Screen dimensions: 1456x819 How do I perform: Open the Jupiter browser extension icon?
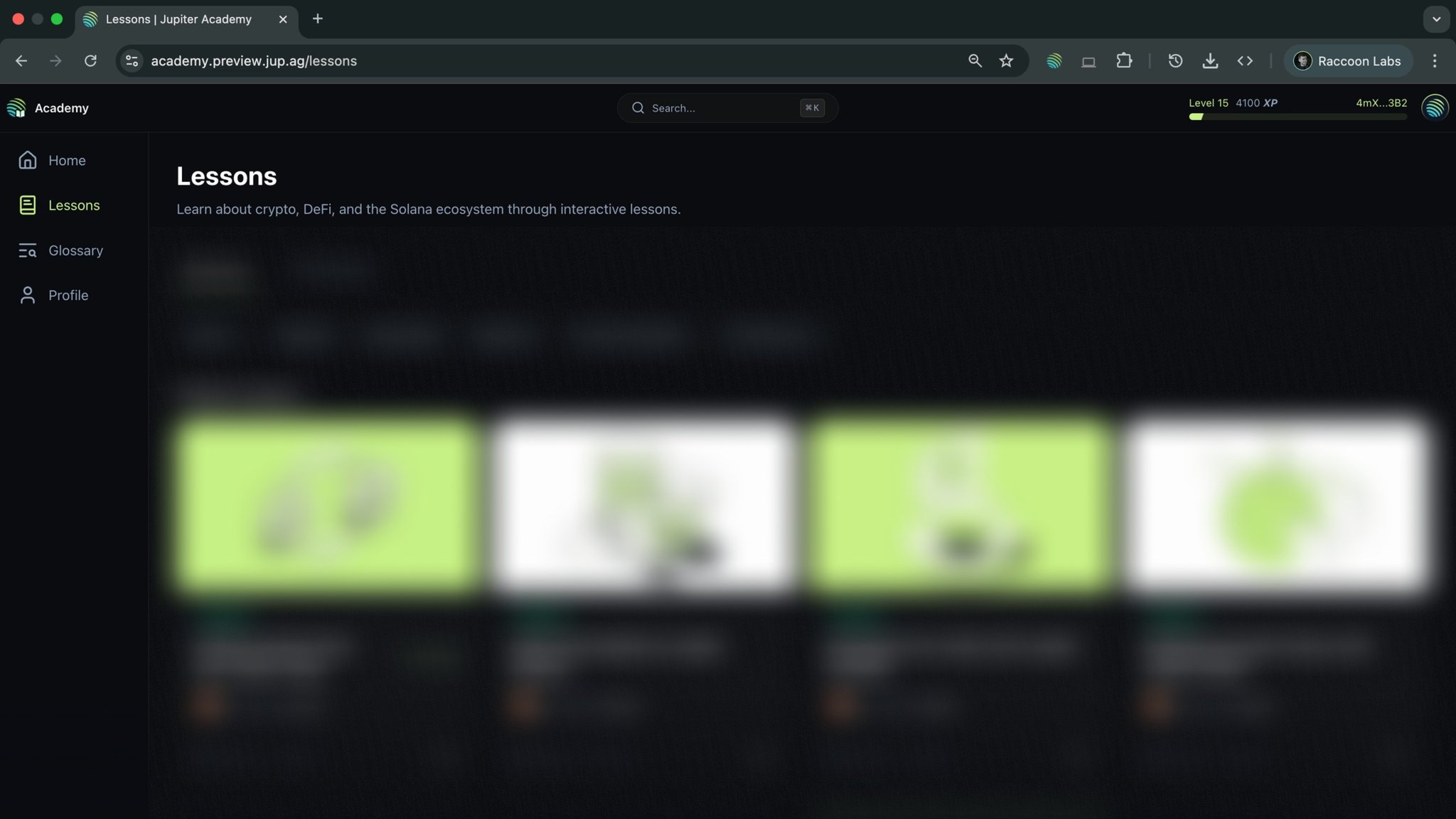pos(1054,61)
